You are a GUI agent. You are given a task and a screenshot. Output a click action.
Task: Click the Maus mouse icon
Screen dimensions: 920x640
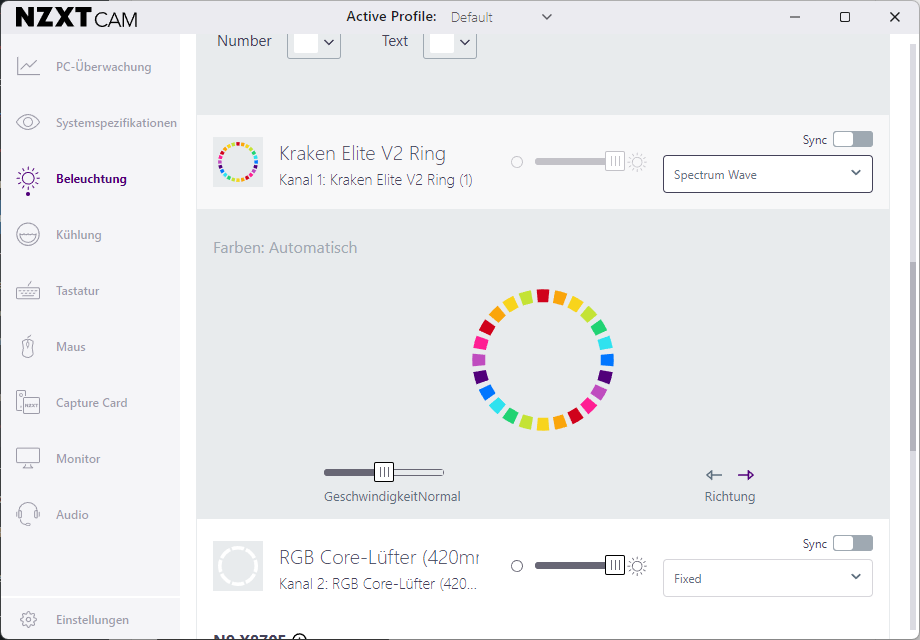click(x=28, y=347)
